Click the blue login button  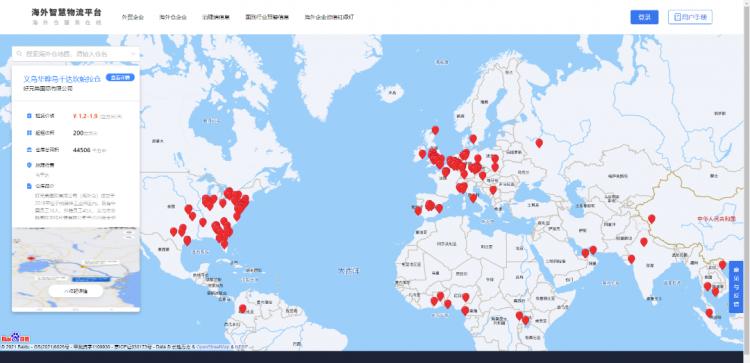(644, 17)
